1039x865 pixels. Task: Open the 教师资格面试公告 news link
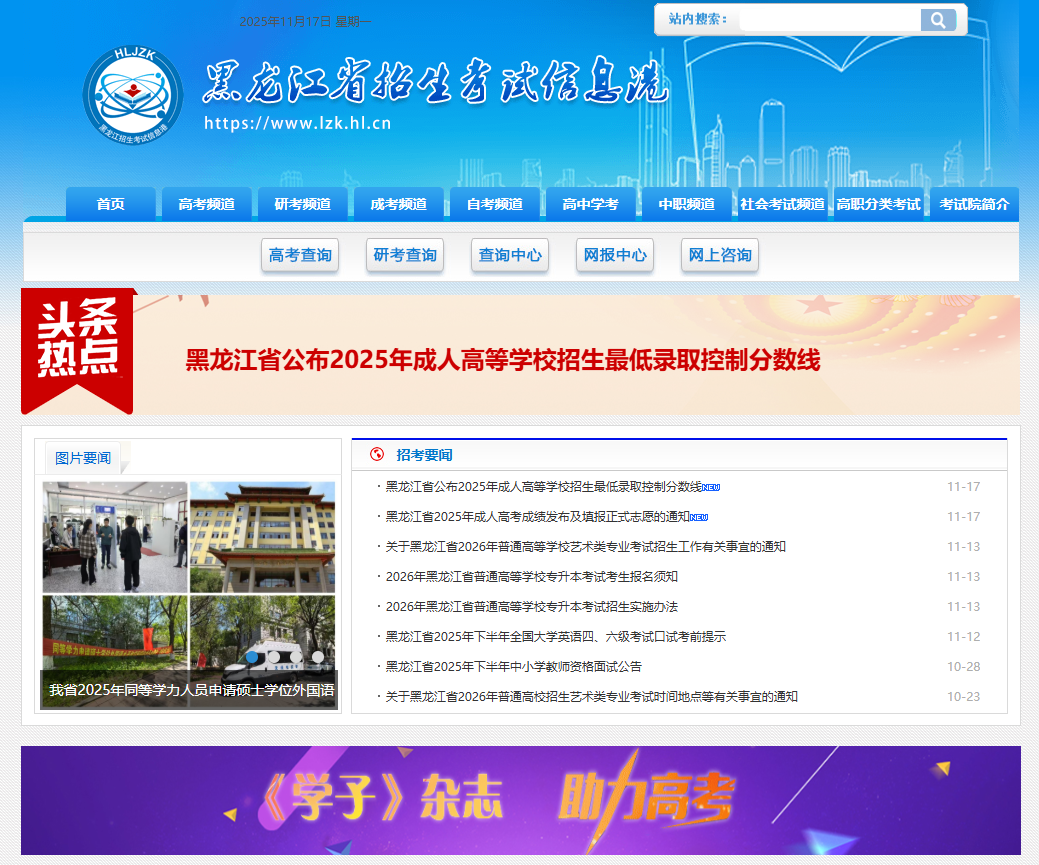[x=513, y=667]
